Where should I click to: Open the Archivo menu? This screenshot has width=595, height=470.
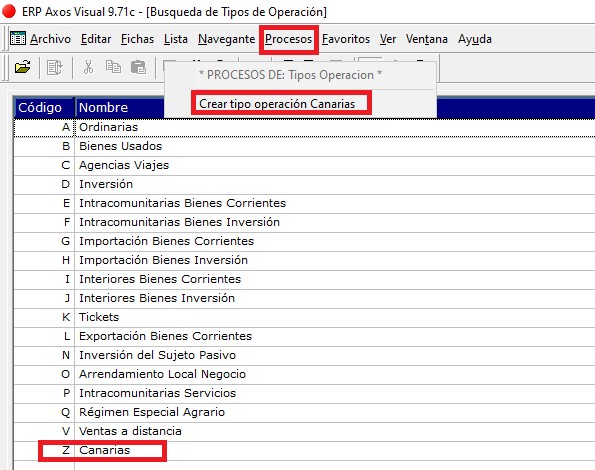[50, 39]
